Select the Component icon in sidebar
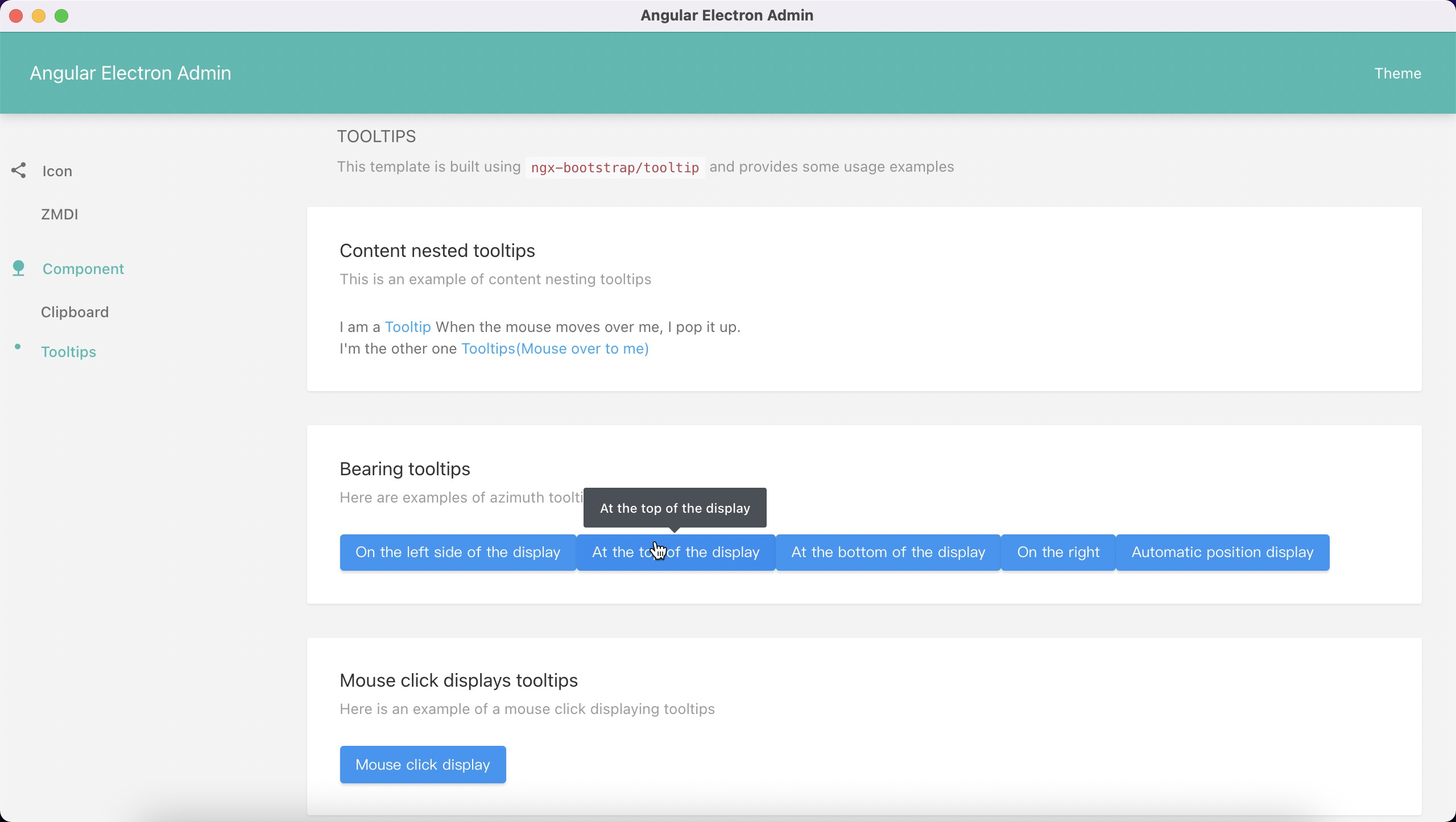 pos(18,268)
